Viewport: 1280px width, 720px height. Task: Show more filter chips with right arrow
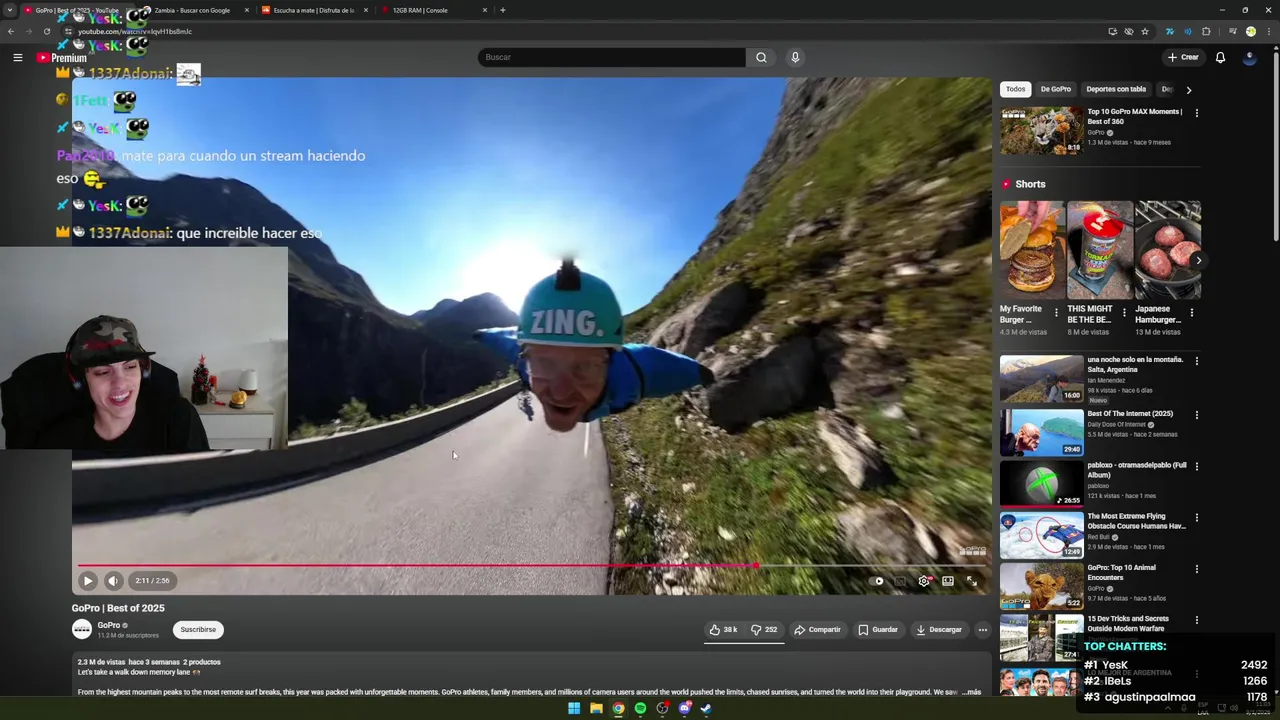1188,90
